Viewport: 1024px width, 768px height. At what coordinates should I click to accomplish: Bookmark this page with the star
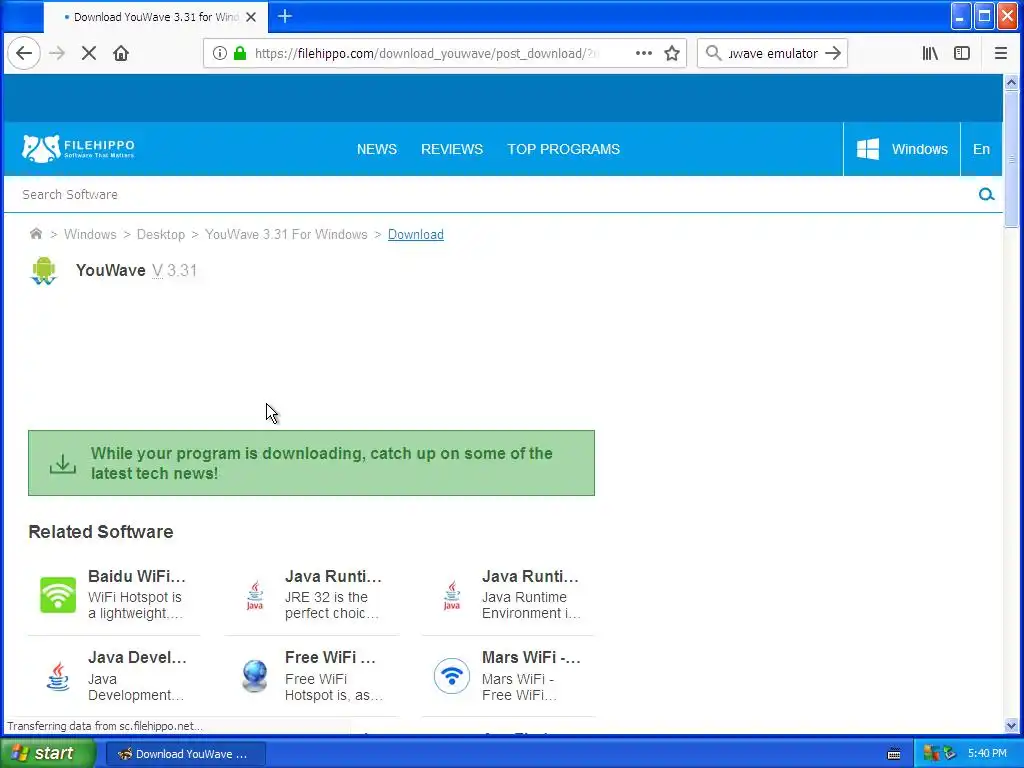point(672,54)
